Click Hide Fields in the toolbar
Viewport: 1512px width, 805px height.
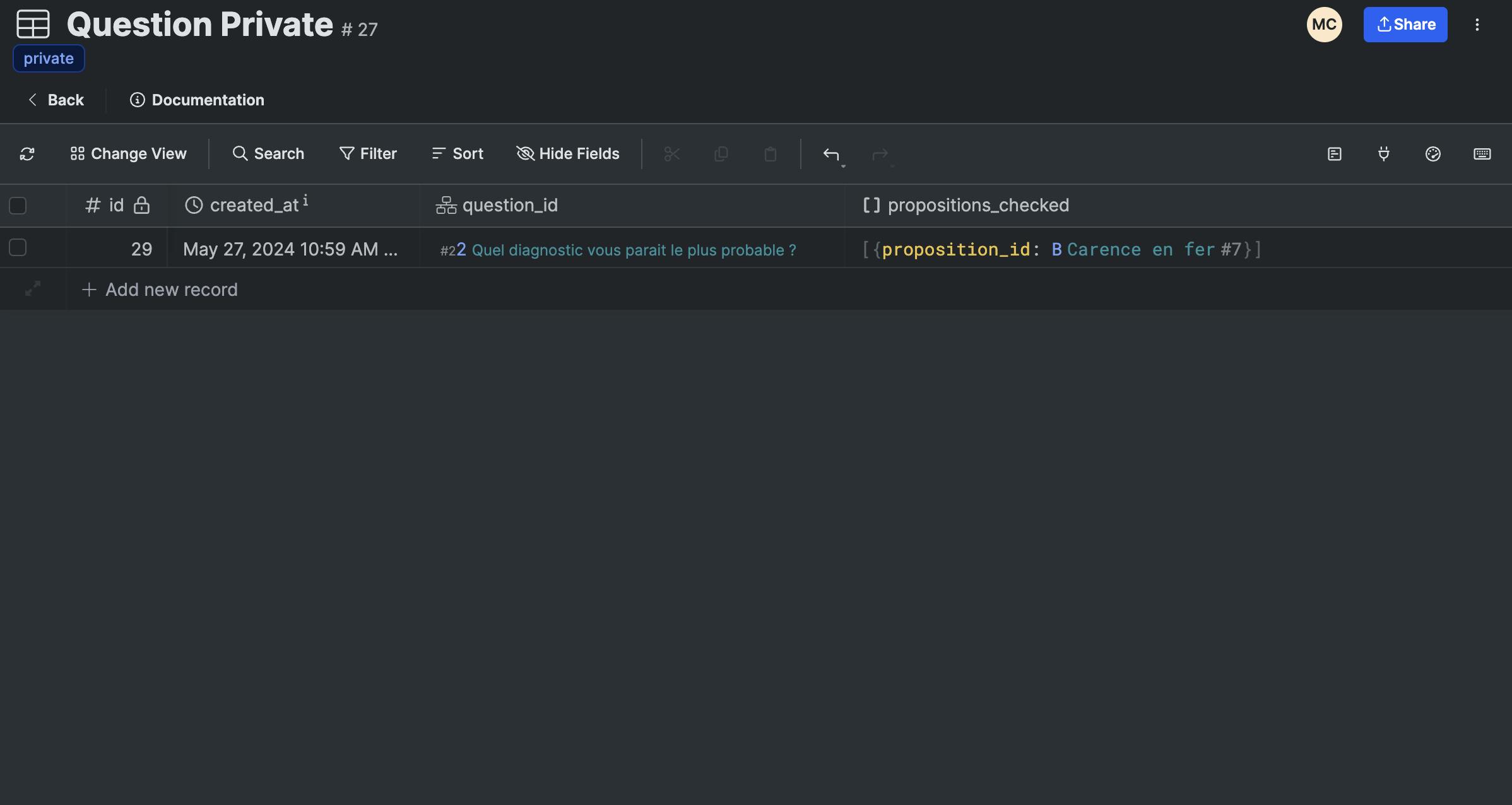point(568,154)
